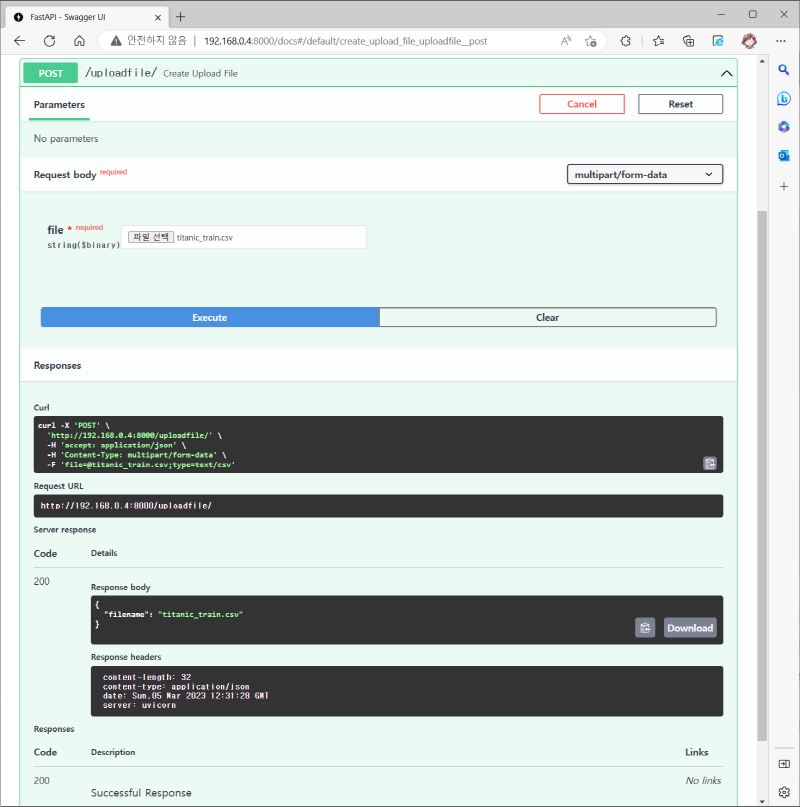Screen dimensions: 800x807
Task: Open Microsoft 365 sidebar app
Action: pyautogui.click(x=784, y=127)
